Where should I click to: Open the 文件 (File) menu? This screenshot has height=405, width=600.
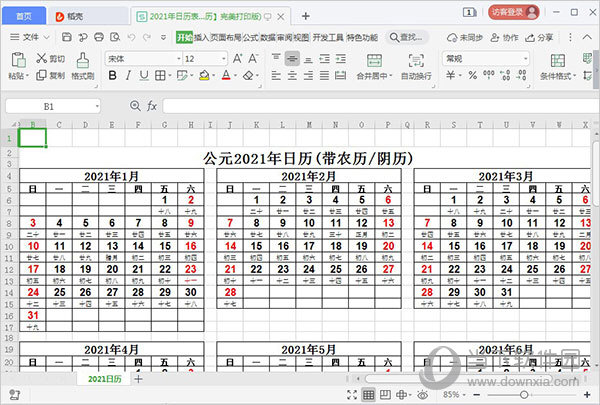click(31, 37)
